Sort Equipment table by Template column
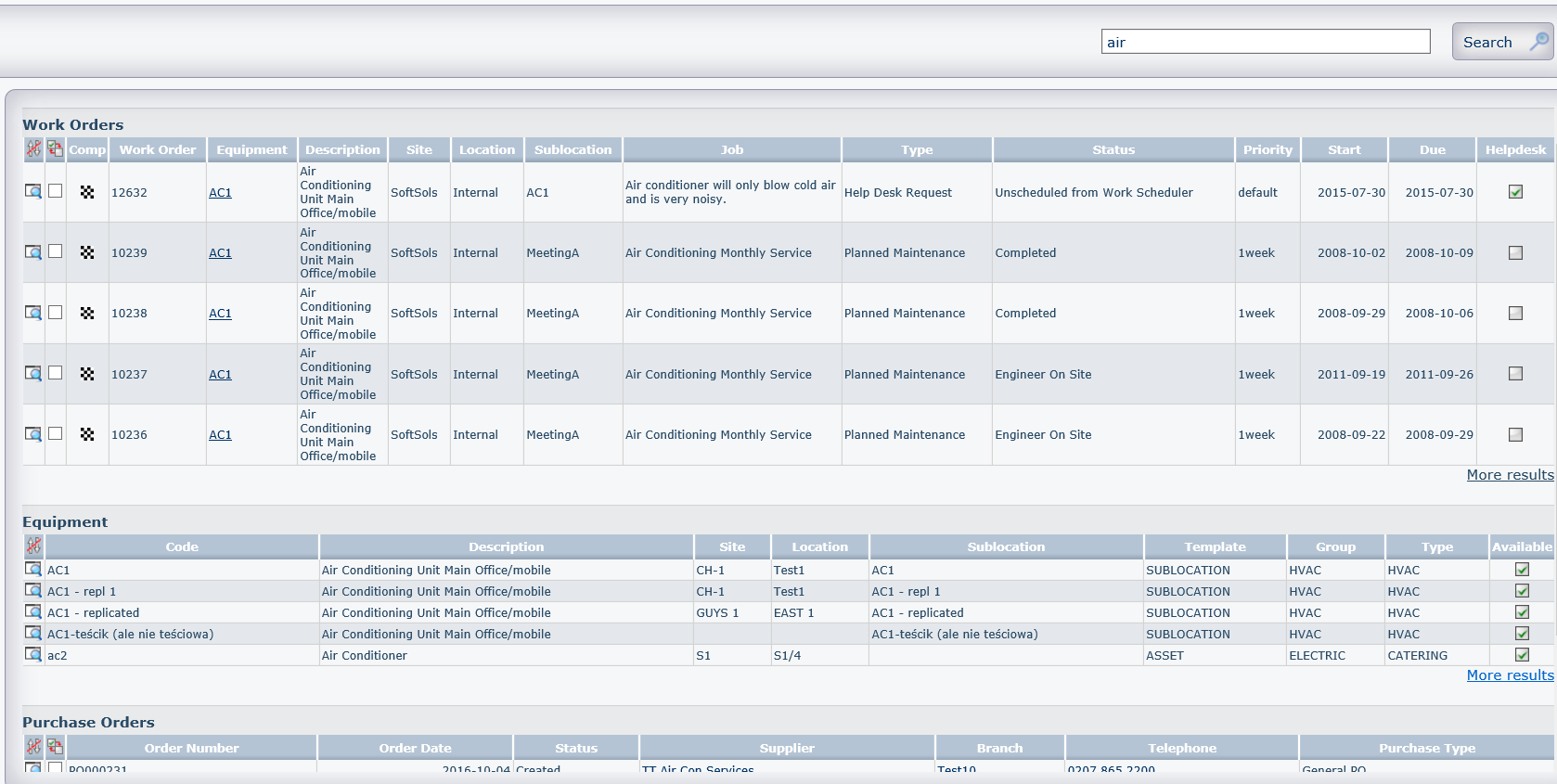1557x784 pixels. coord(1214,546)
